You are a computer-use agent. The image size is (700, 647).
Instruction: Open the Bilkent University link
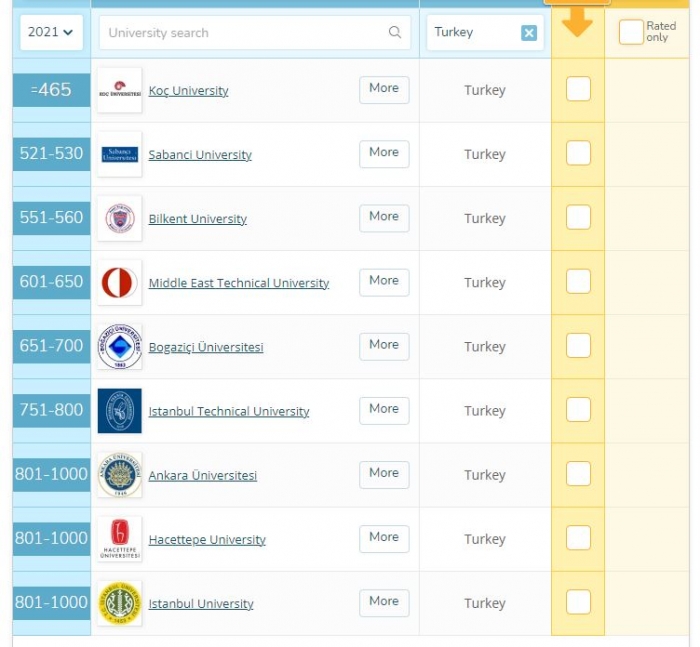pyautogui.click(x=198, y=219)
